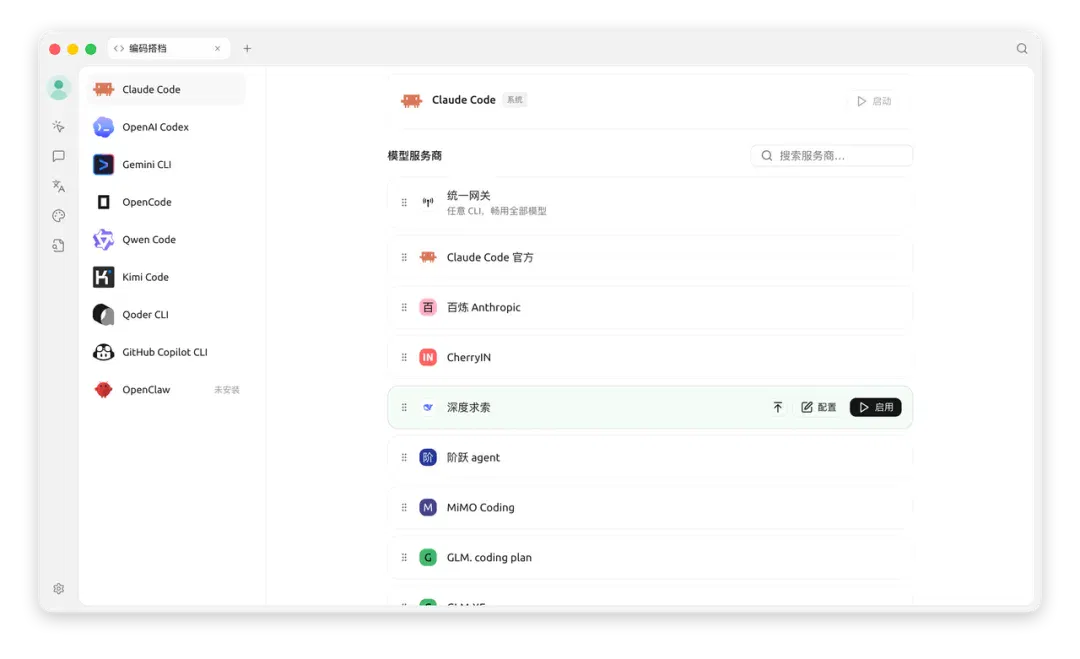The height and width of the screenshot is (659, 1080).
Task: Click the 系统 tag beside Claude Code
Action: pyautogui.click(x=515, y=100)
